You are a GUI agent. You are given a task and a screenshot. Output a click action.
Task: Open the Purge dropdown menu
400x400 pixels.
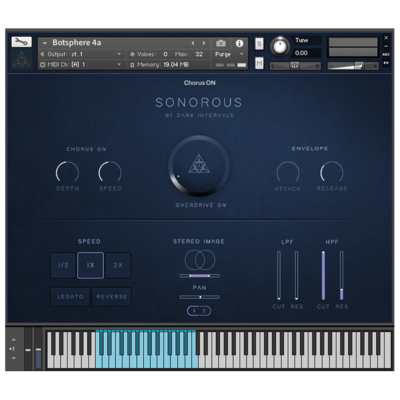(229, 54)
